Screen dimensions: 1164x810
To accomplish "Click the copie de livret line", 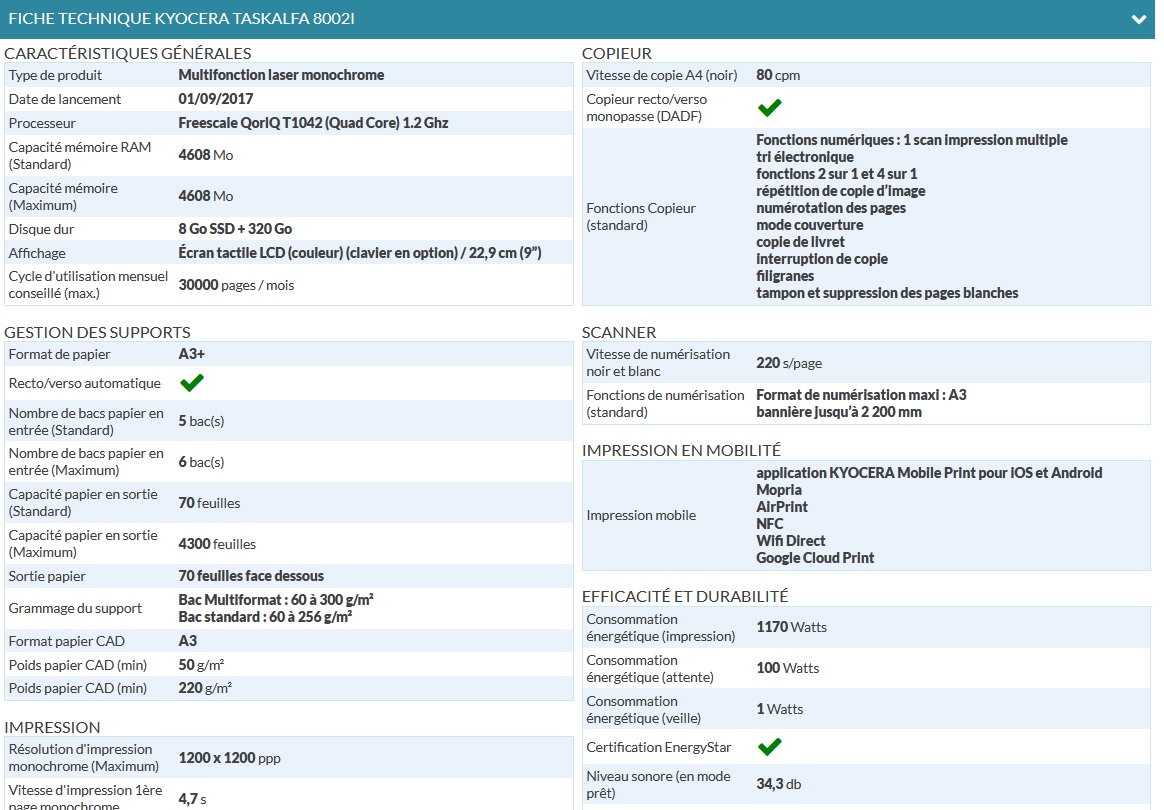I will [800, 242].
